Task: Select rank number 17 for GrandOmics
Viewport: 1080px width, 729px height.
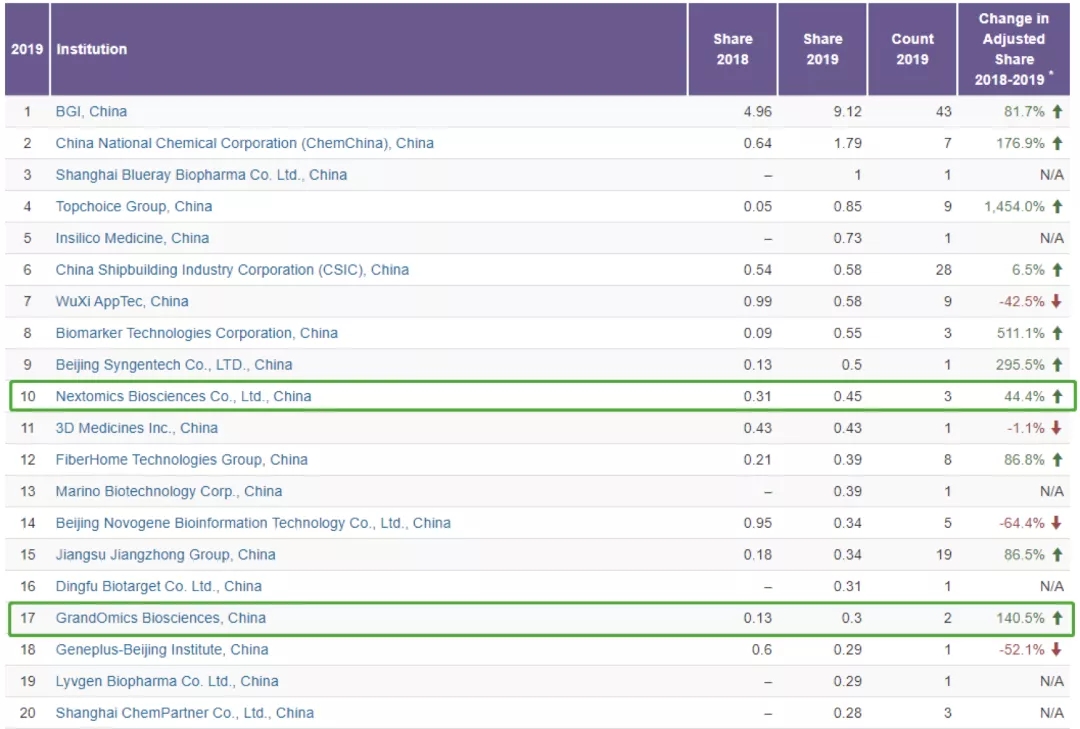Action: 28,619
